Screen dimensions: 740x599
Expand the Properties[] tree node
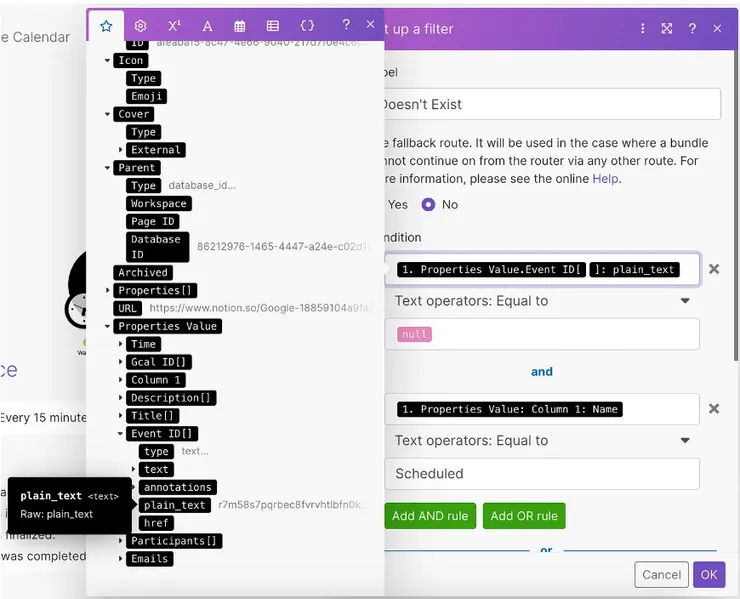(x=107, y=290)
